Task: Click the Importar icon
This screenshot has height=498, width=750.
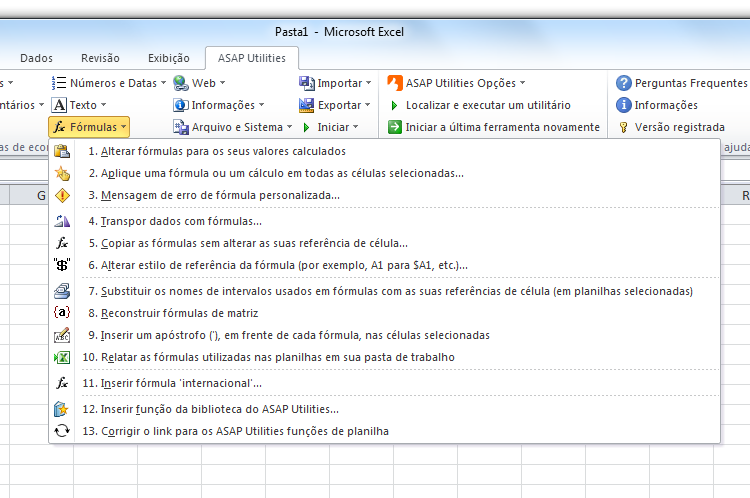Action: pos(307,83)
